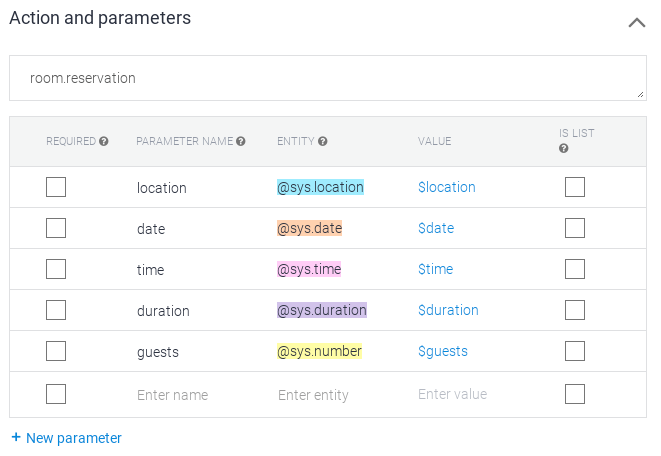
Task: Click help icon beside PARAMETER NAME header
Action: point(241,142)
